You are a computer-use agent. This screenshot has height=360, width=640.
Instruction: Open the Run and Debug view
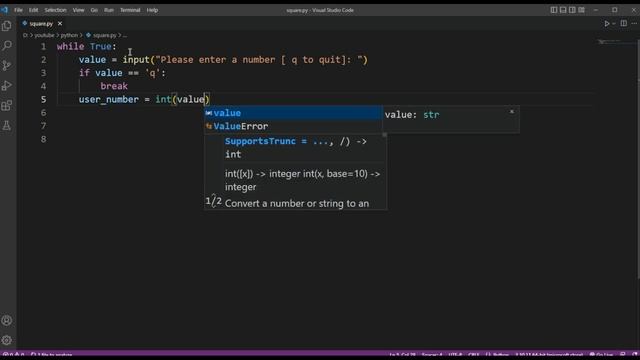click(7, 85)
